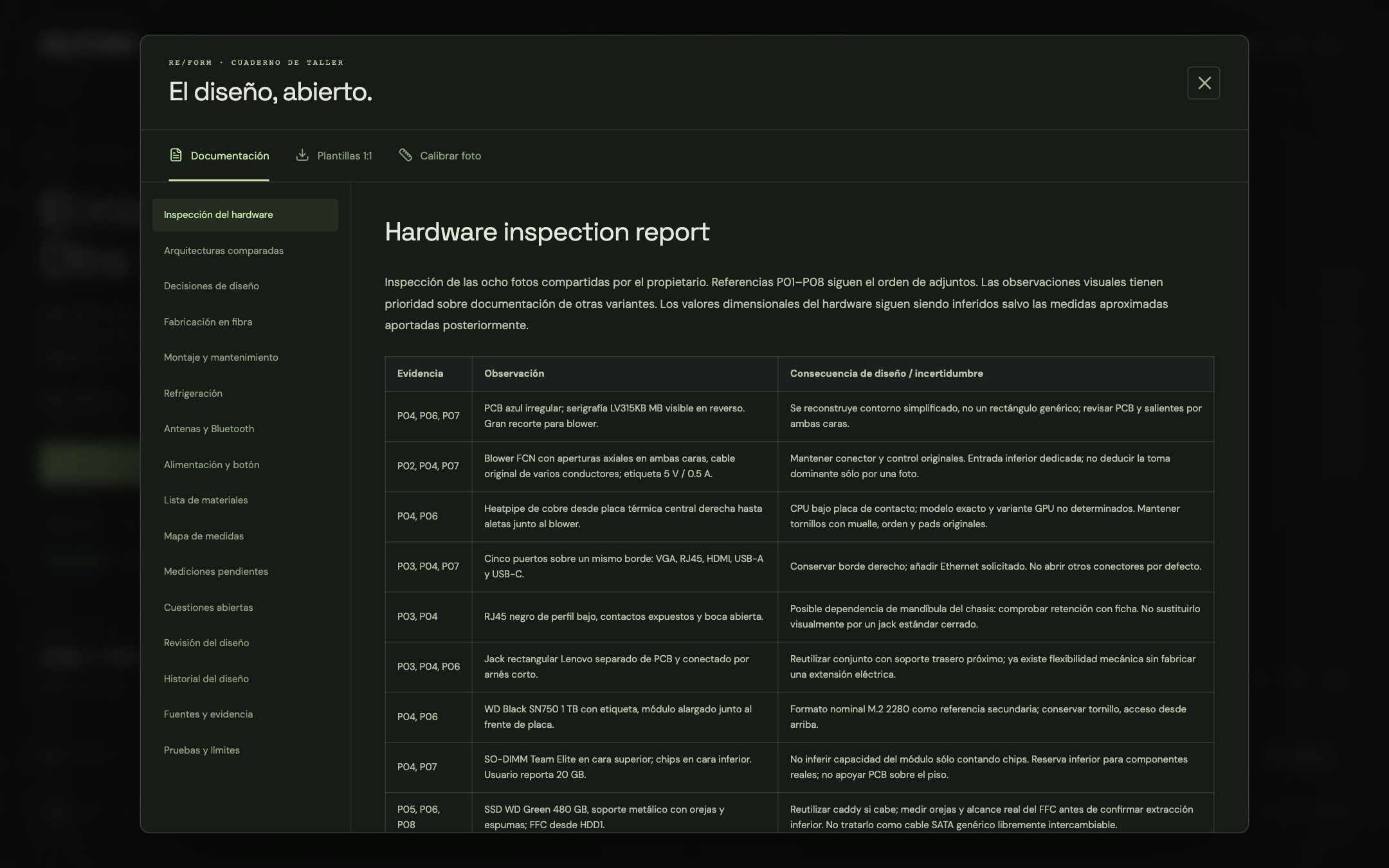Viewport: 1389px width, 868px height.
Task: Click the 'P02, P04, P07' evidence cell
Action: click(428, 466)
